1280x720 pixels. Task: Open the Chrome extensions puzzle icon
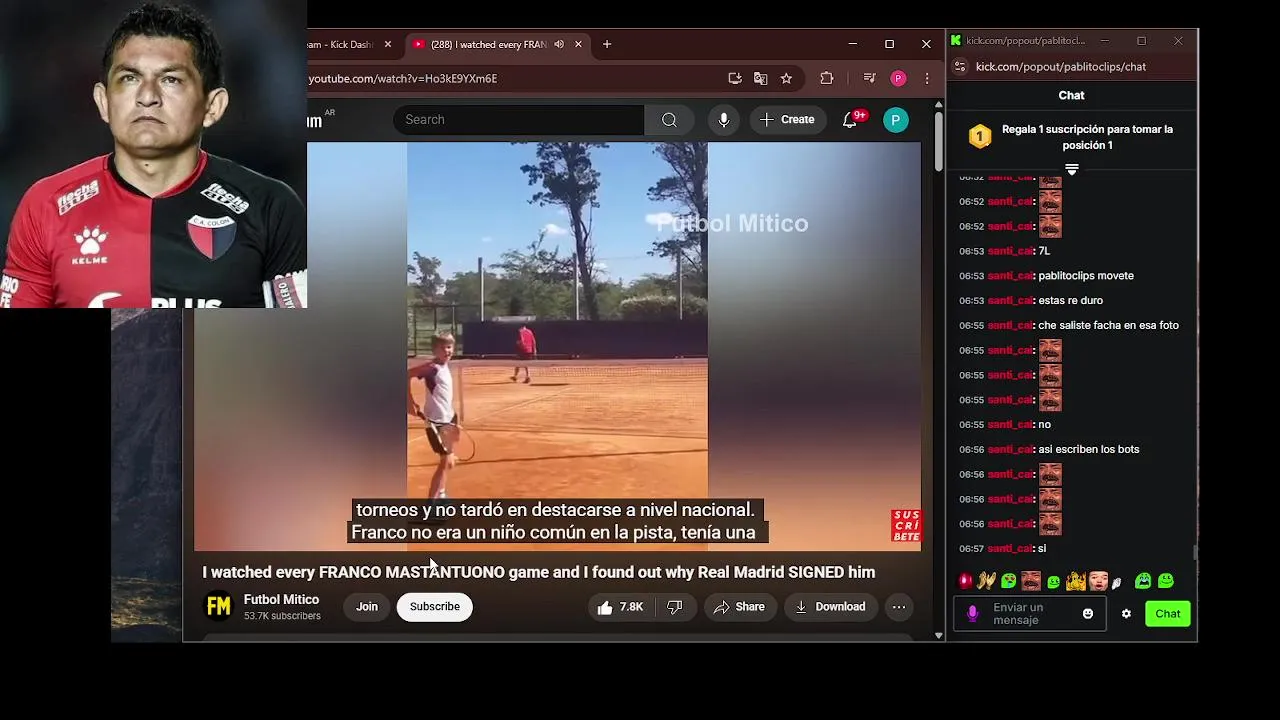[x=826, y=78]
